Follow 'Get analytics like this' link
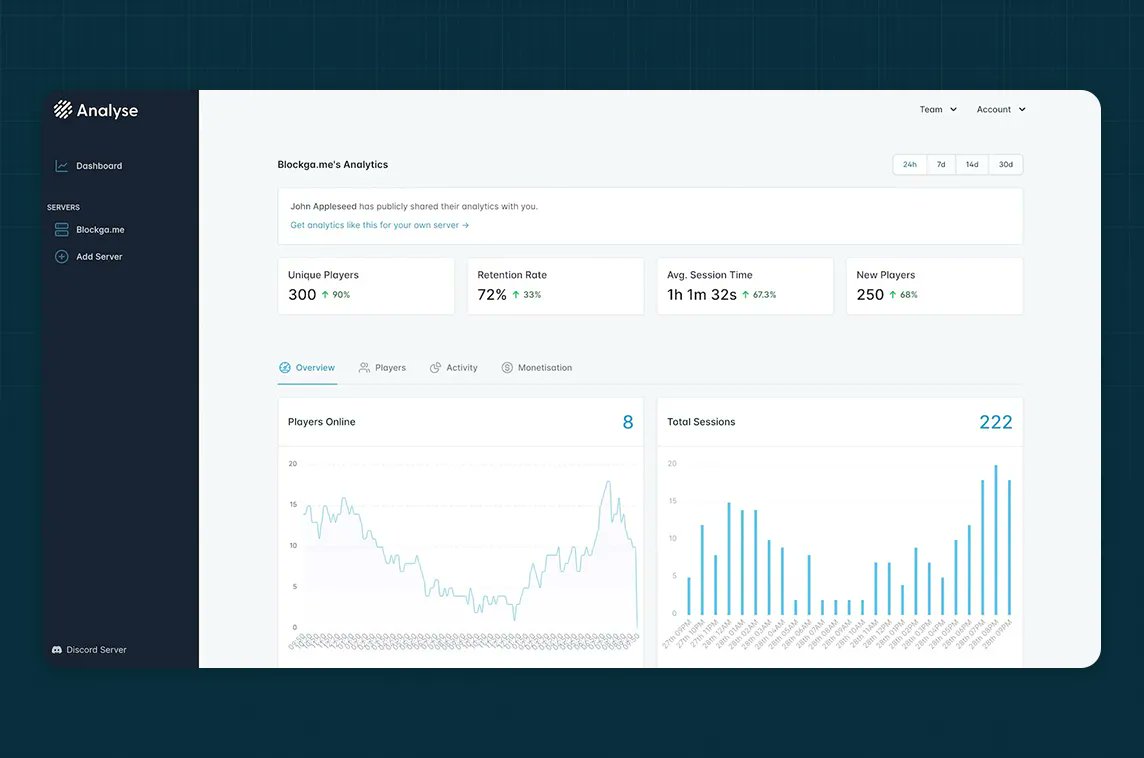Image resolution: width=1144 pixels, height=758 pixels. (x=379, y=225)
